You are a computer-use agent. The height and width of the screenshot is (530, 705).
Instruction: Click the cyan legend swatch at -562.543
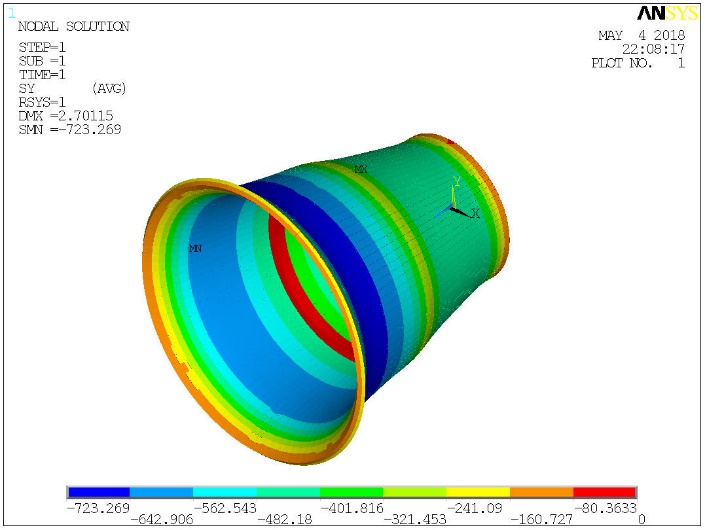pyautogui.click(x=225, y=492)
